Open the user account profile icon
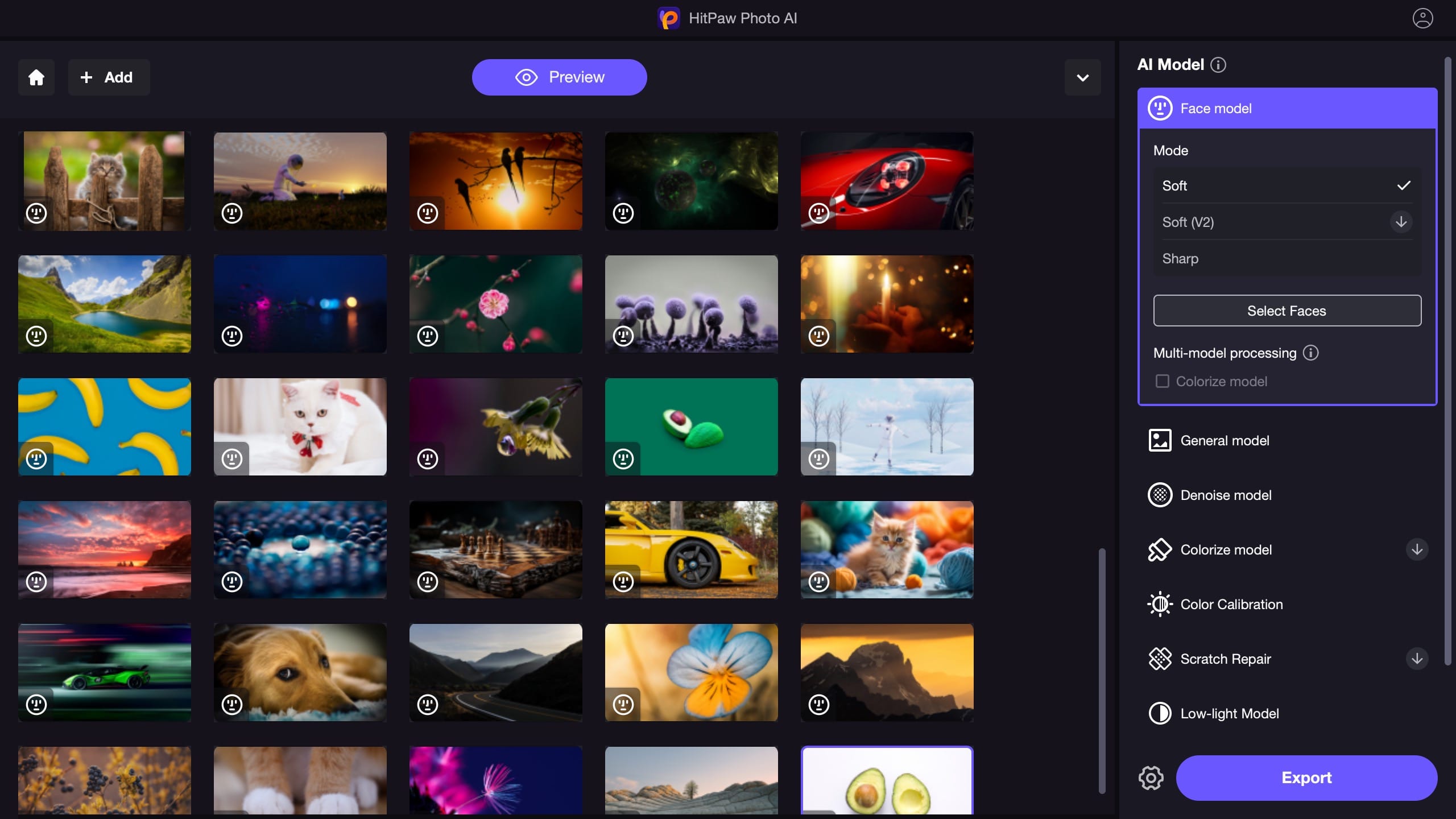This screenshot has width=1456, height=819. point(1422,18)
